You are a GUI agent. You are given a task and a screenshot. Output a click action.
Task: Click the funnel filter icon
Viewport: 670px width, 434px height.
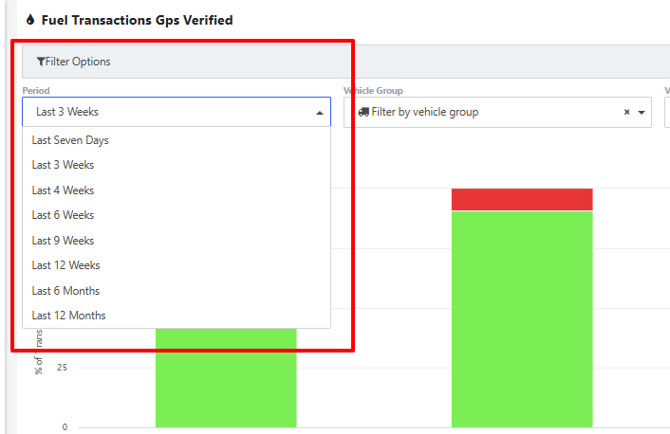(x=40, y=62)
